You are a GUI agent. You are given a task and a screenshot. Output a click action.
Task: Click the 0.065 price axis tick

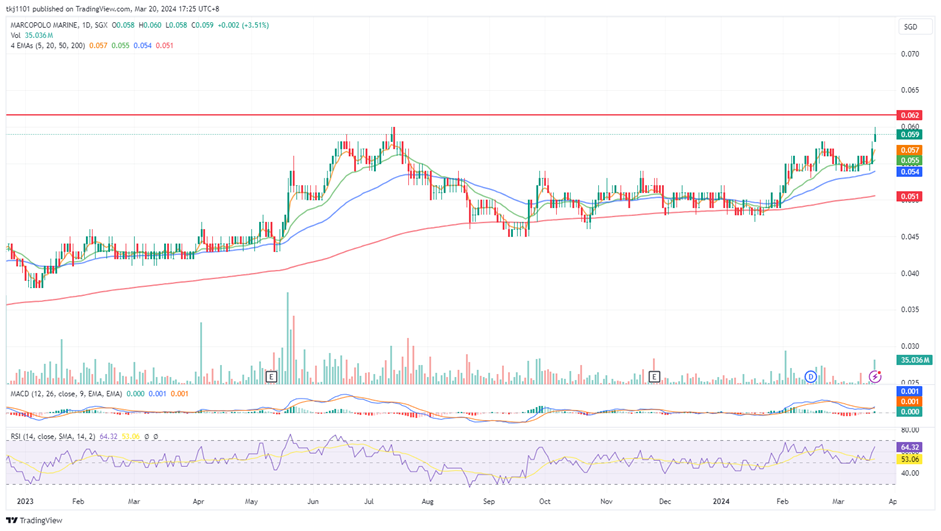[x=910, y=91]
